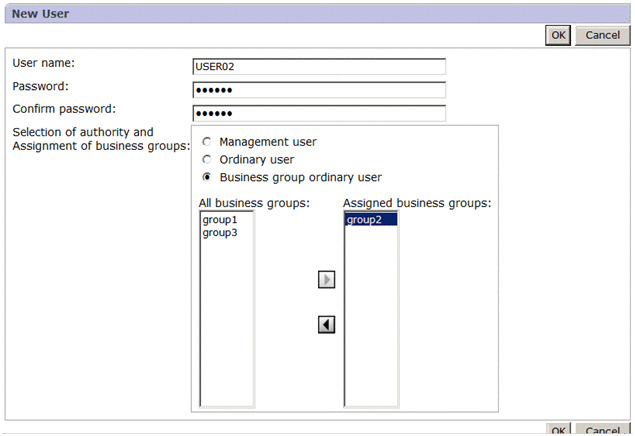The width and height of the screenshot is (635, 436).
Task: Click the "Assigned business groups:" heading label
Action: pos(416,203)
